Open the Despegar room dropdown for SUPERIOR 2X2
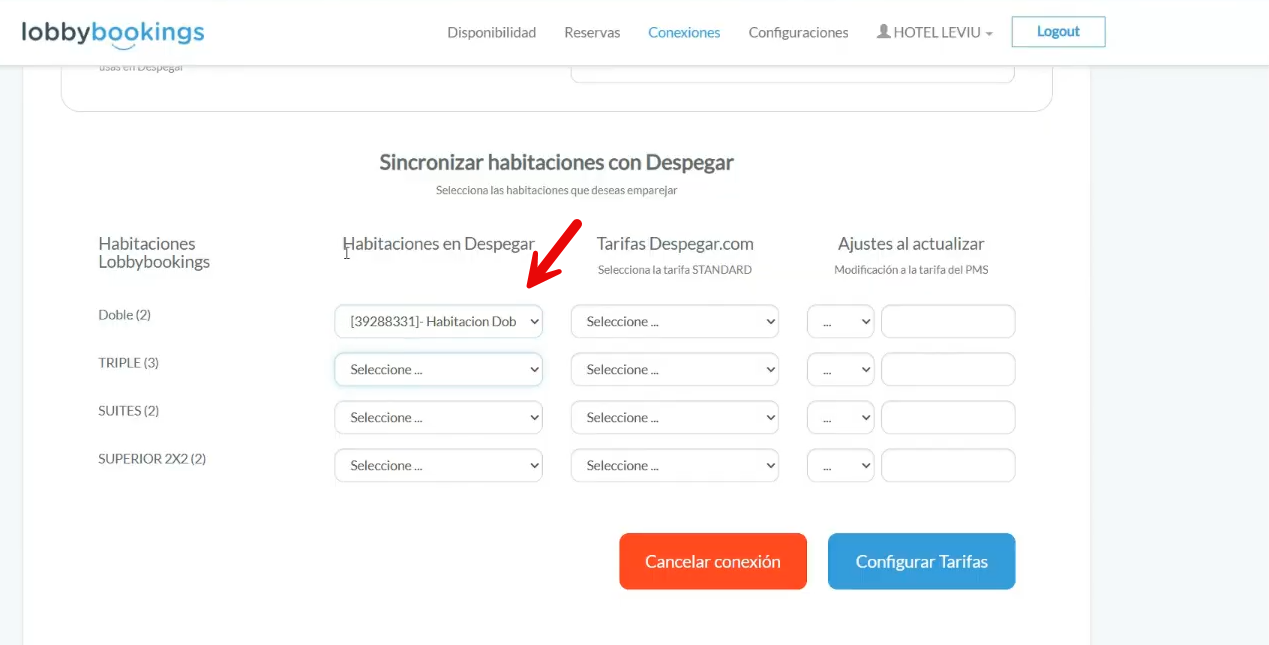The height and width of the screenshot is (645, 1269). tap(438, 466)
